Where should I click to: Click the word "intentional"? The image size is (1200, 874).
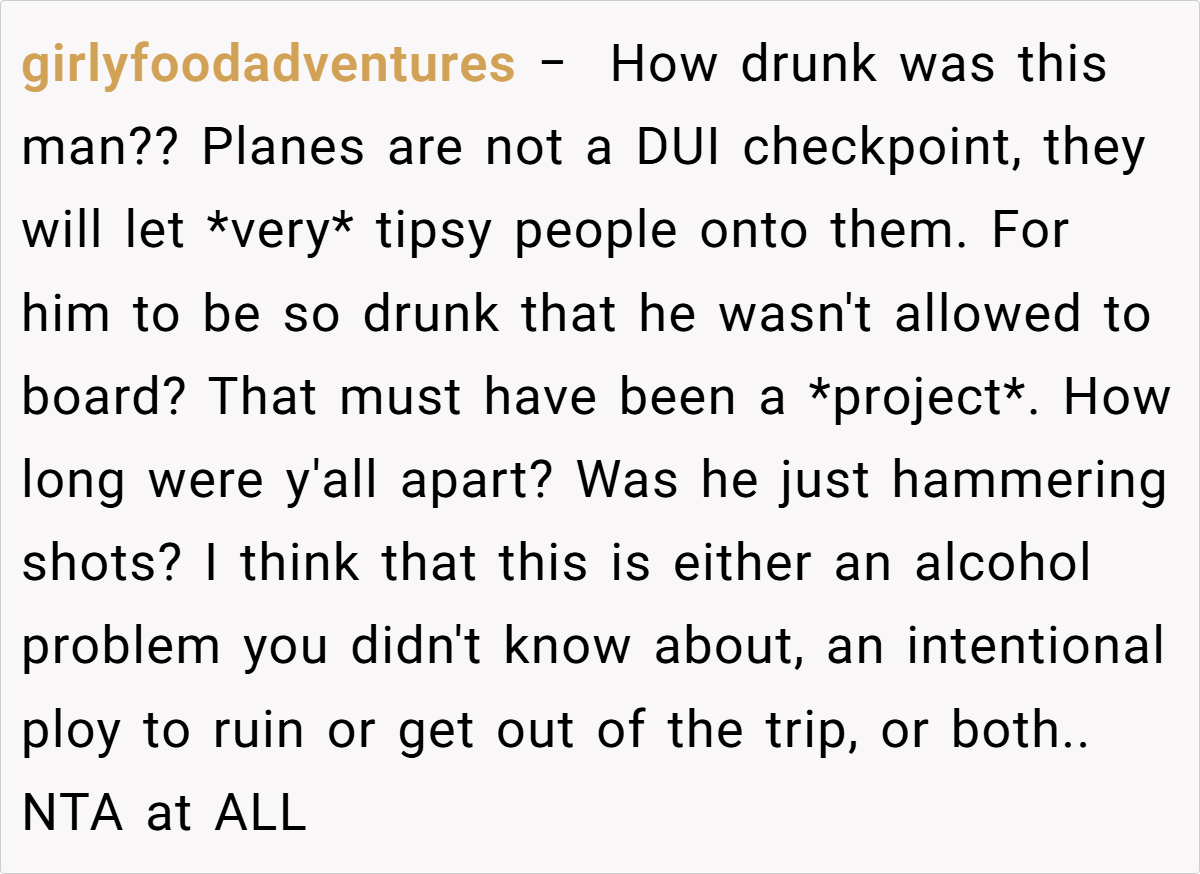(1035, 647)
